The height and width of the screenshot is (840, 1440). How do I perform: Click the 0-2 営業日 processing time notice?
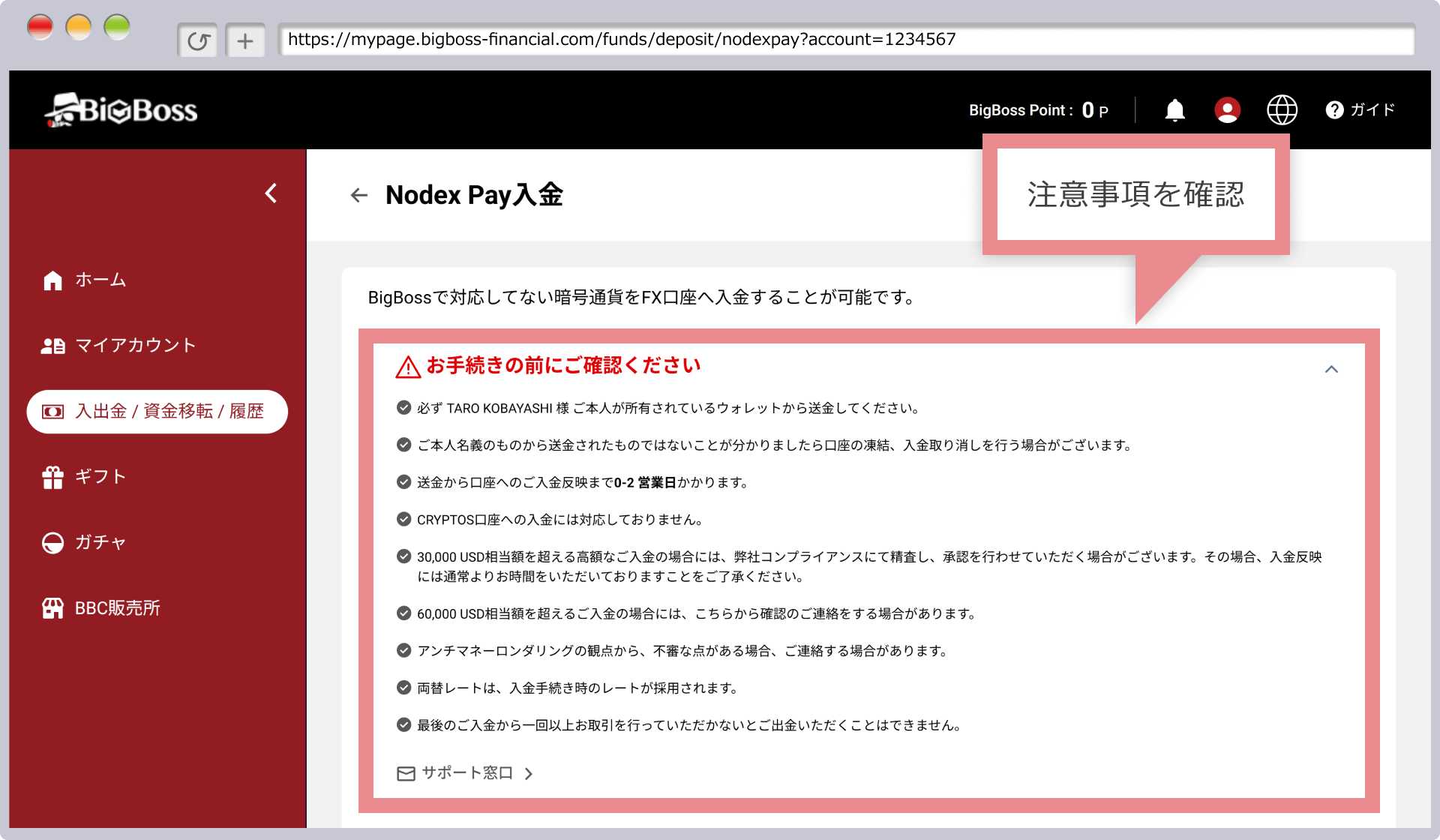coord(583,482)
